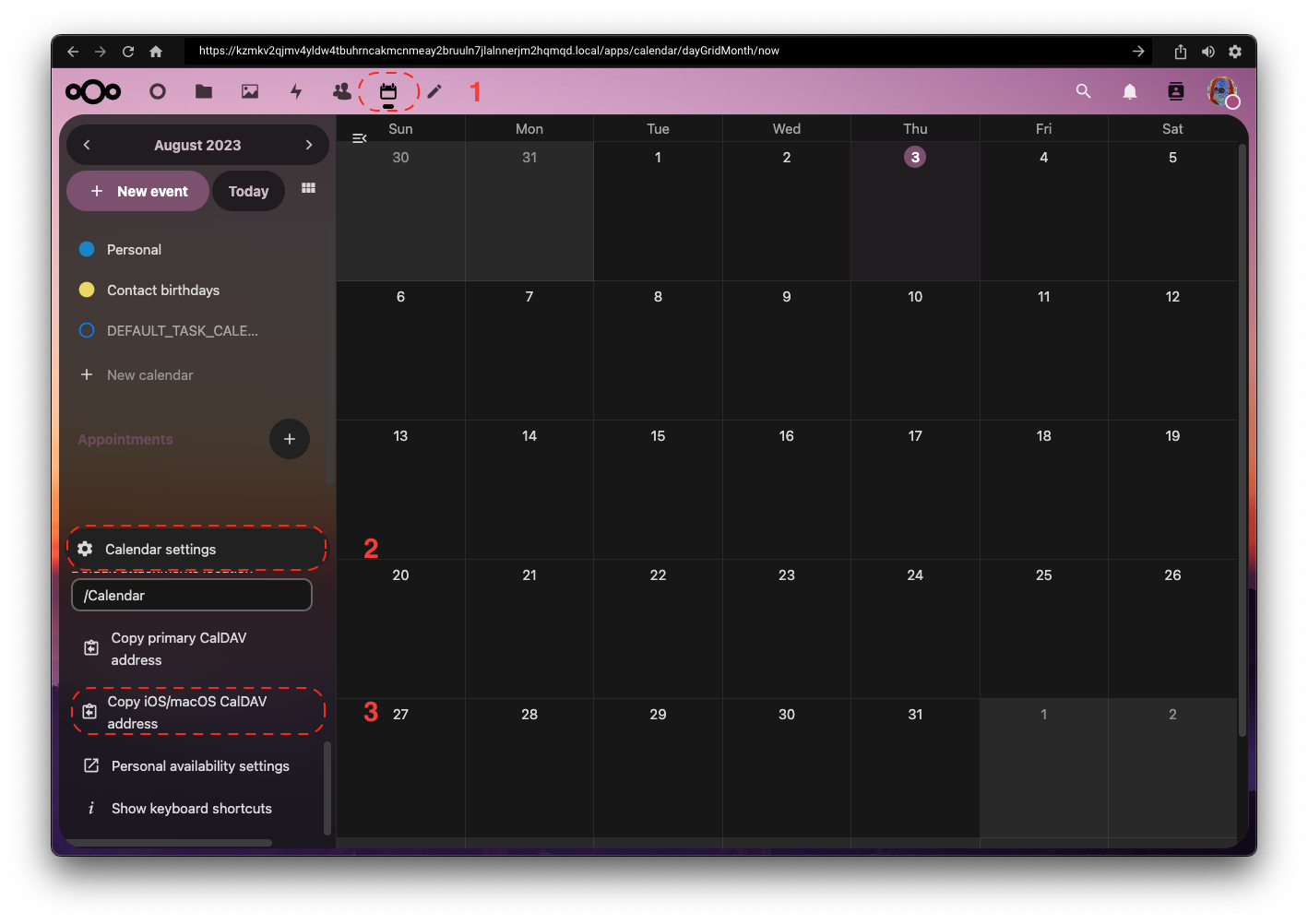Click Copy iOS/macOS CalDAV address

coord(187,712)
